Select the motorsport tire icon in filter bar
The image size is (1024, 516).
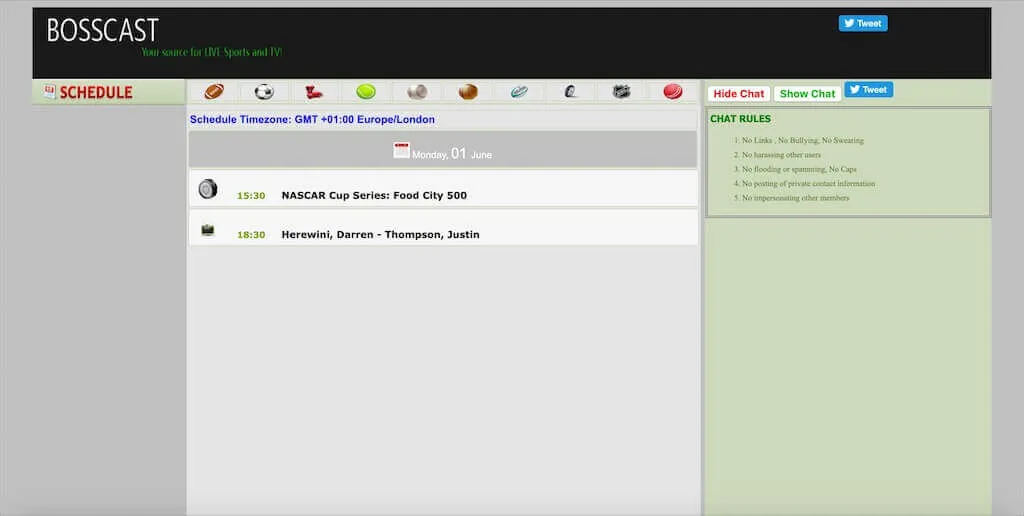click(570, 92)
